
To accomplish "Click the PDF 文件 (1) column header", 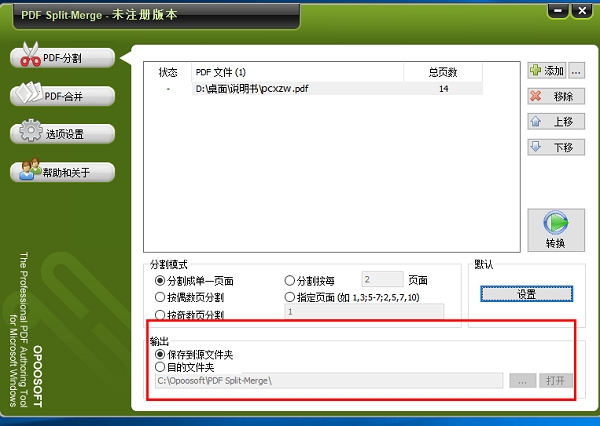I will pyautogui.click(x=297, y=72).
